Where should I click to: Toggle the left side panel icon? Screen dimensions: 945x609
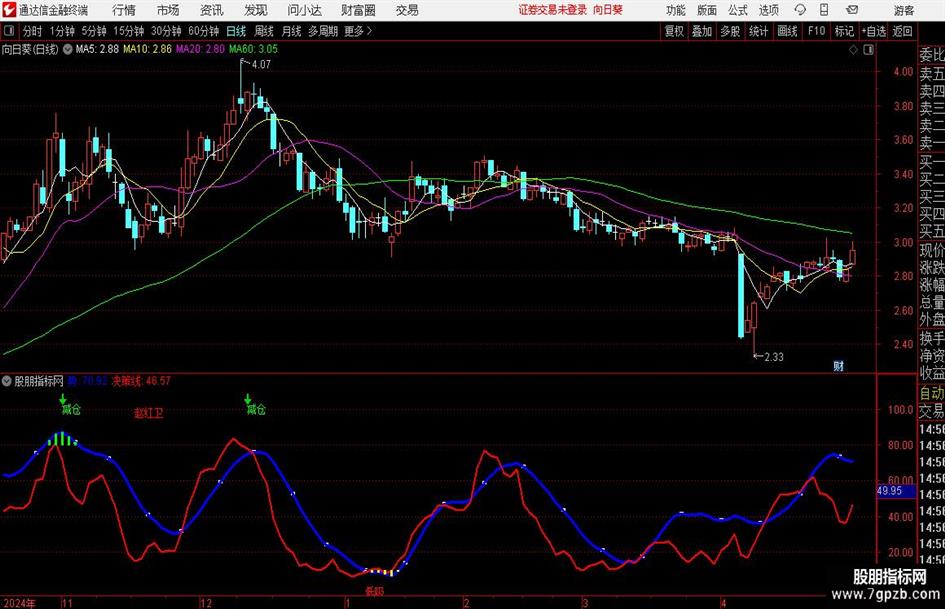(8, 31)
